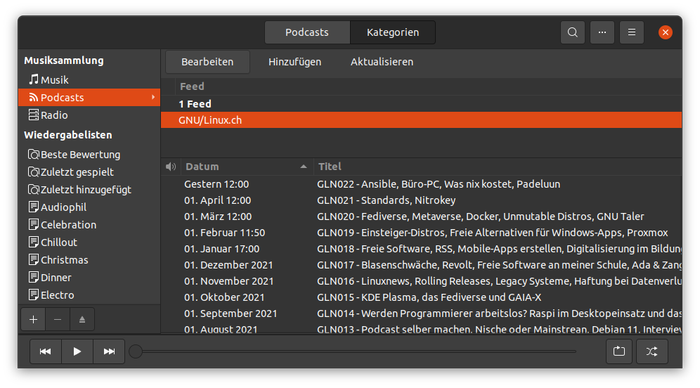Viewport: 700px width, 388px height.
Task: Select episode GLN019 - Einsteiger-Distros
Action: coord(492,233)
